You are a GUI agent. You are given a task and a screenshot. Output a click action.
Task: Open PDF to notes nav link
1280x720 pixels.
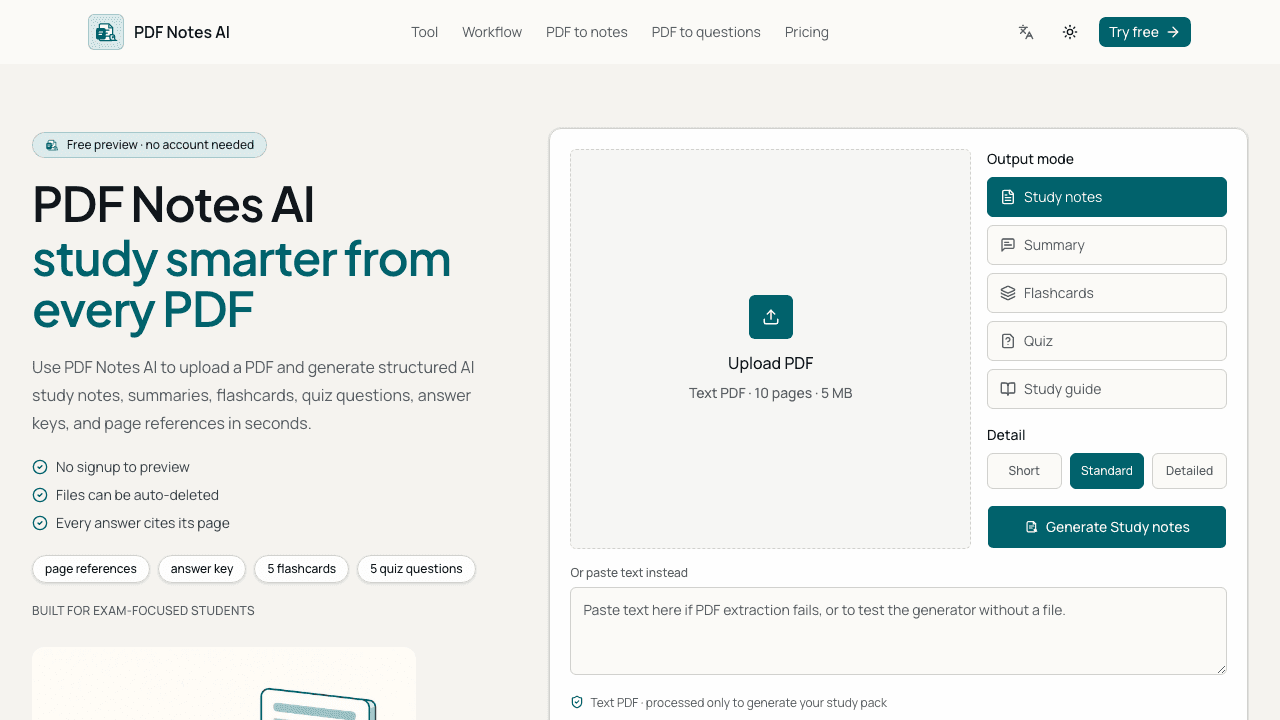[x=587, y=32]
